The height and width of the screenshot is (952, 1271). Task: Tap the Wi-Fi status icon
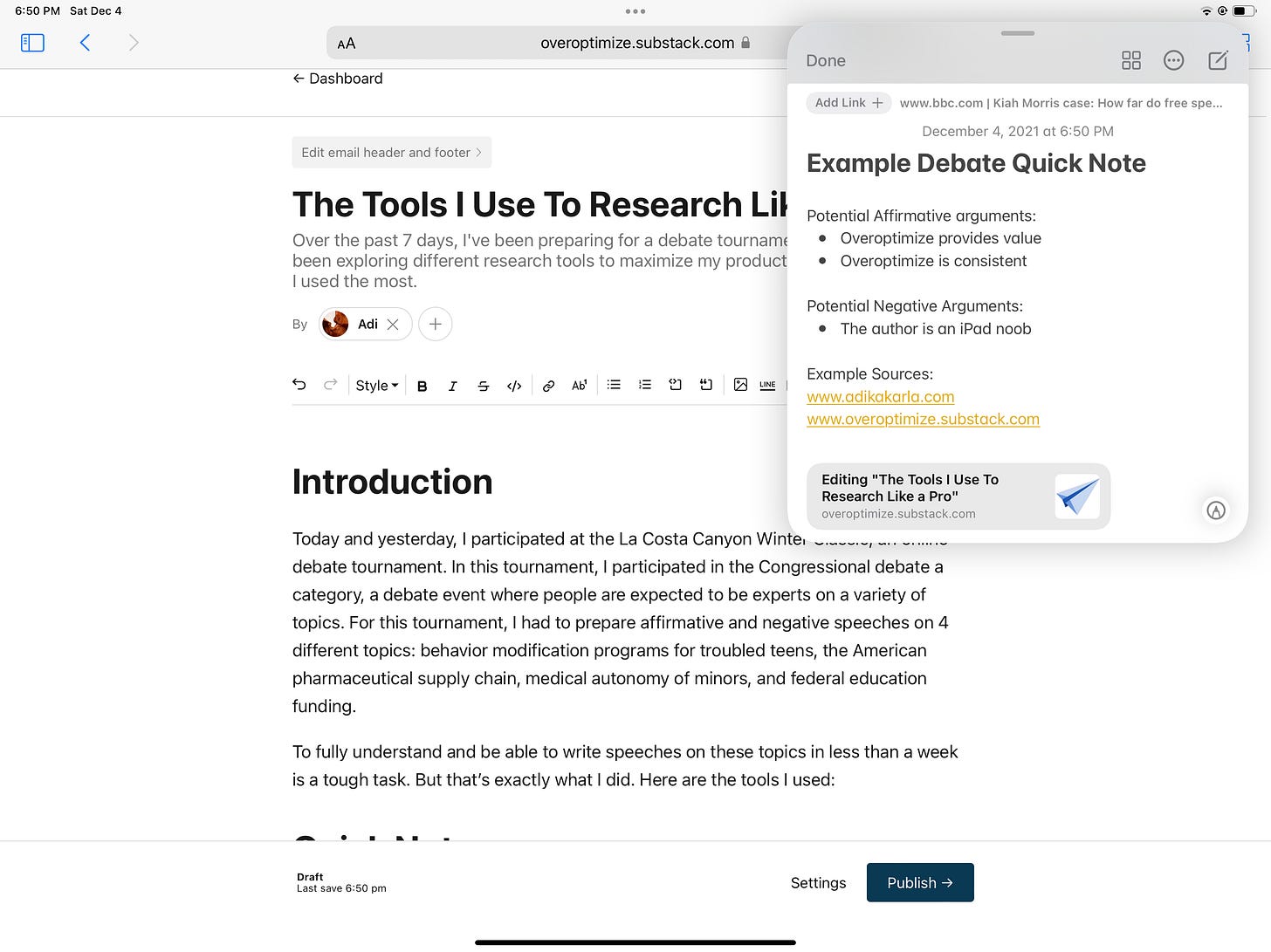point(1206,11)
